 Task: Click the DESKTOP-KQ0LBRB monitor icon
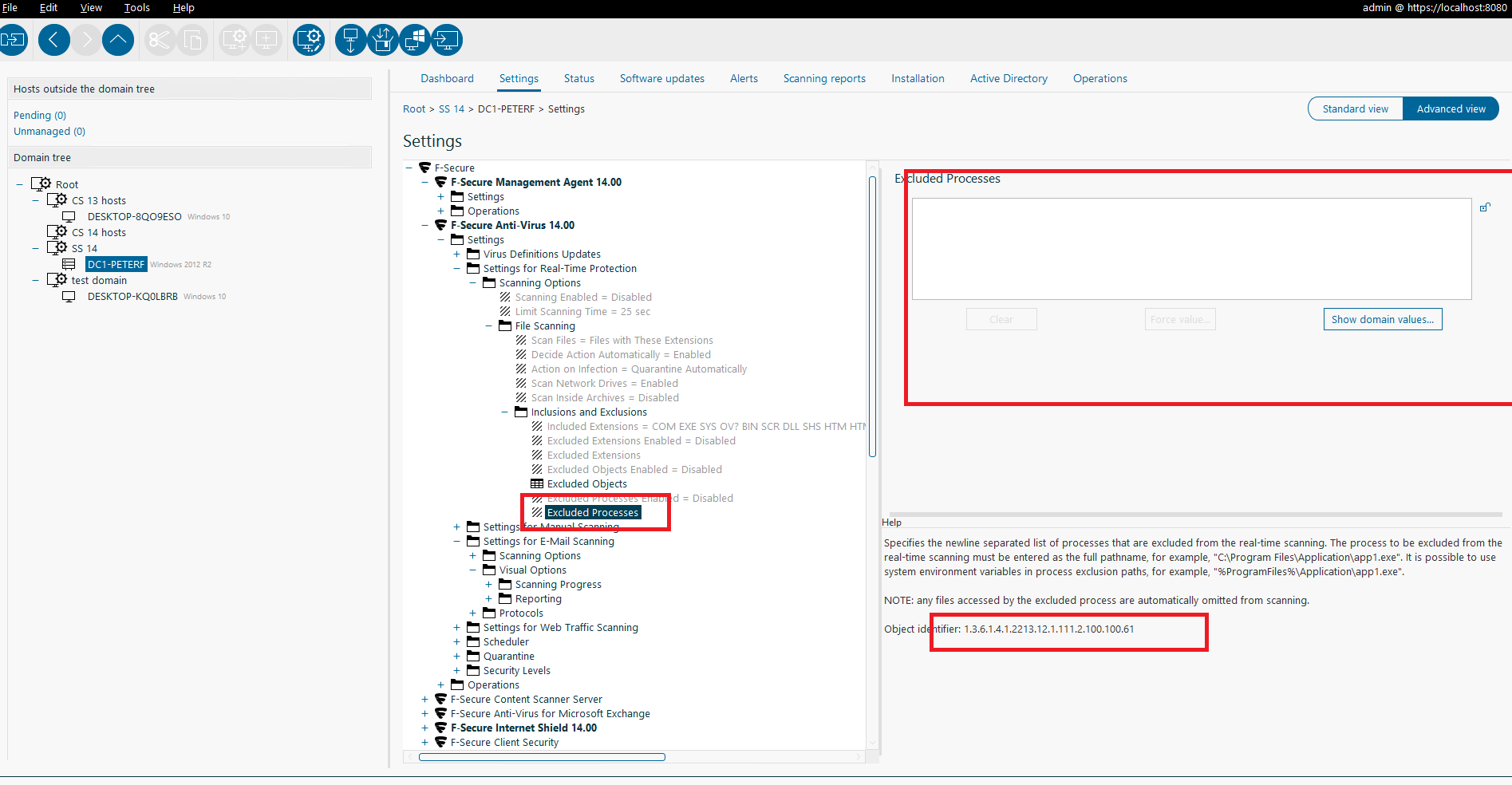[69, 296]
